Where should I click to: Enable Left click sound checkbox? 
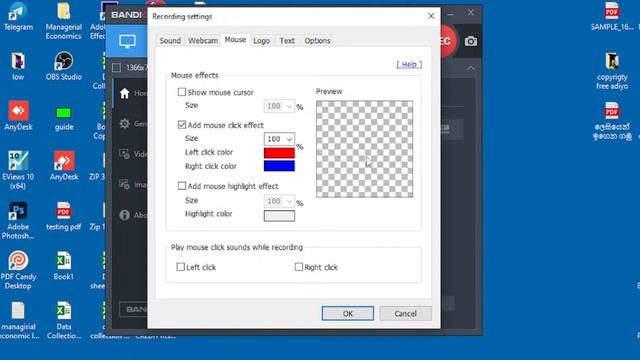point(180,267)
